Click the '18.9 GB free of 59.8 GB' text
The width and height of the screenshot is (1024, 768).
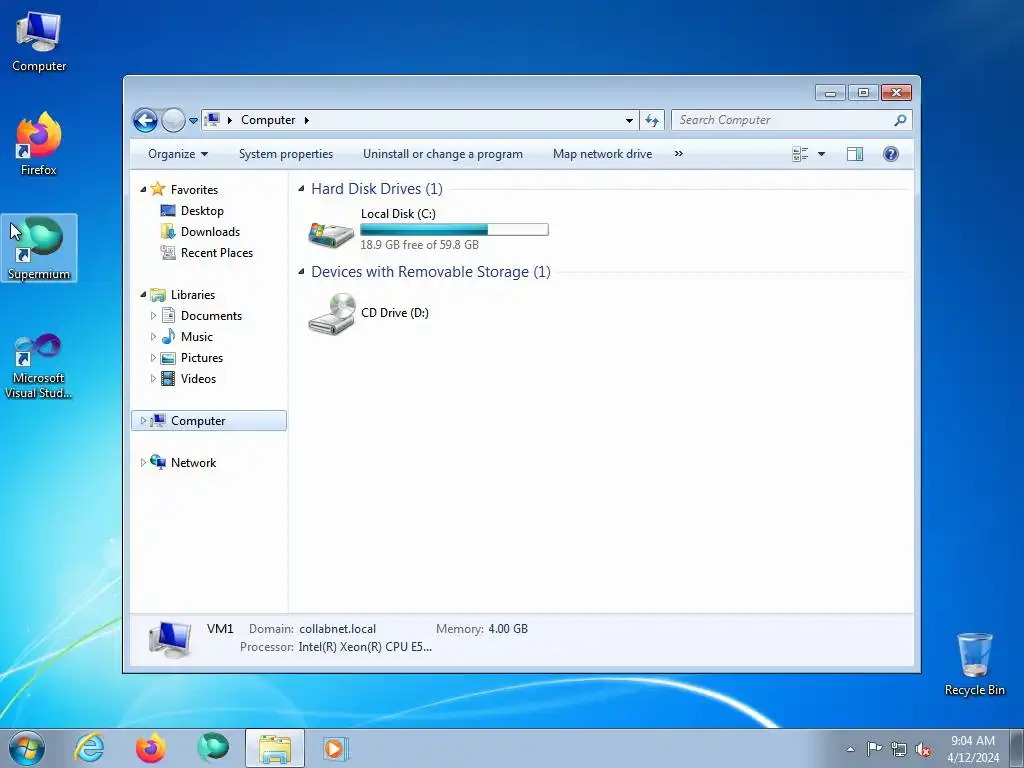coord(419,245)
